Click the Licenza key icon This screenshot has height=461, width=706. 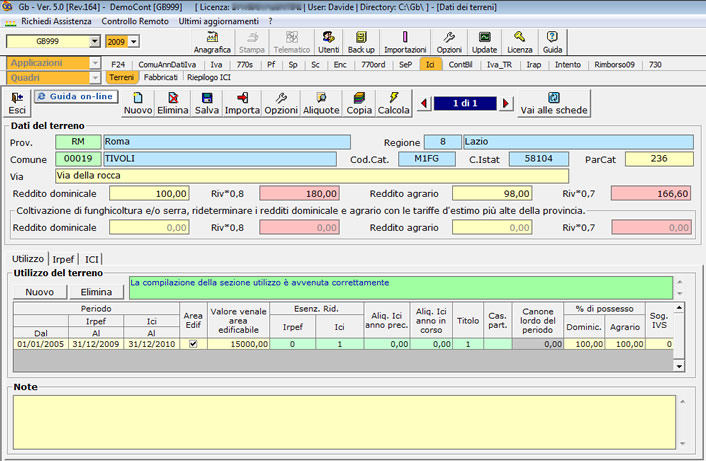[520, 42]
